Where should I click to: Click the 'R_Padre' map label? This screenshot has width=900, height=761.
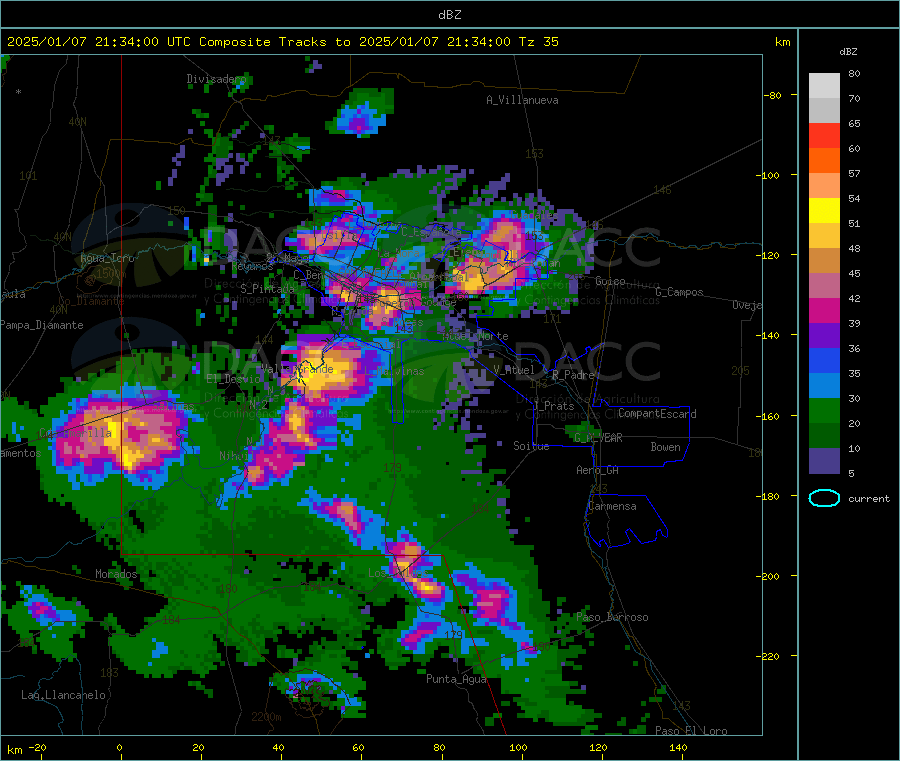point(573,375)
